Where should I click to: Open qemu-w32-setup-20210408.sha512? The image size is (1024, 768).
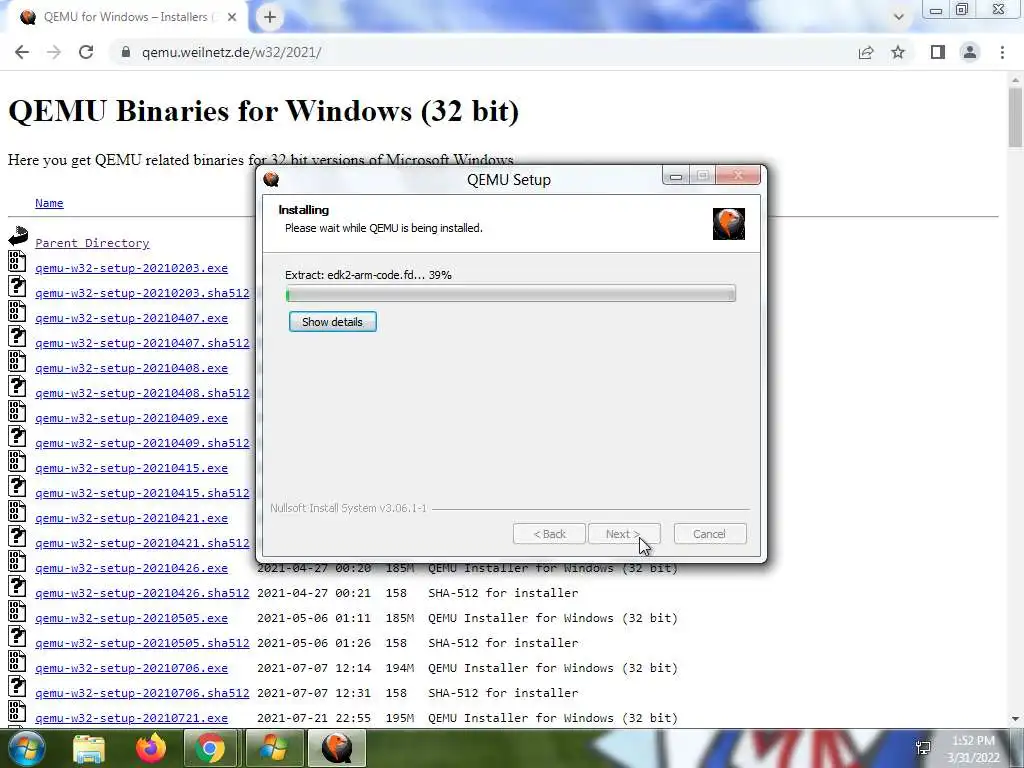(x=142, y=393)
